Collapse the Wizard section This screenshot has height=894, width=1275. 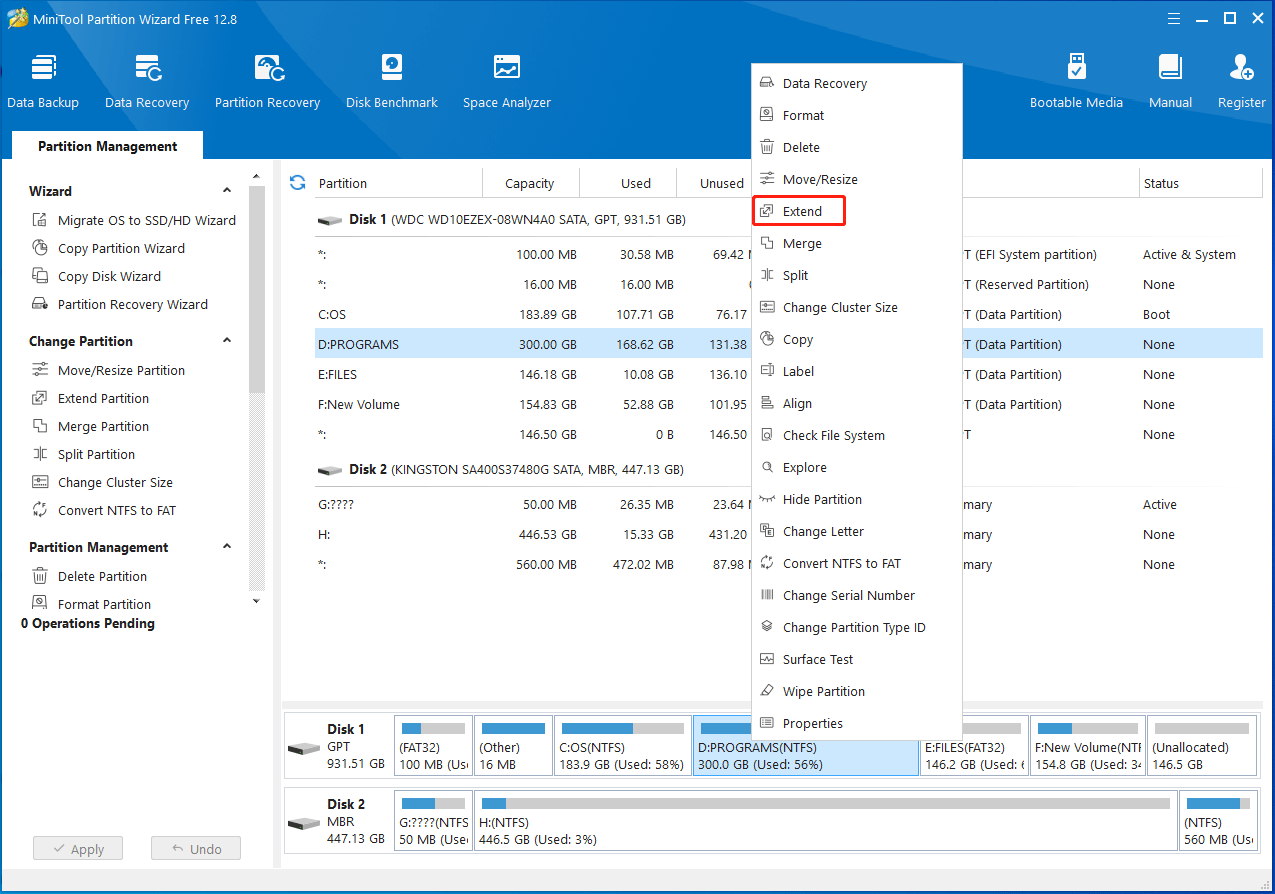(227, 190)
